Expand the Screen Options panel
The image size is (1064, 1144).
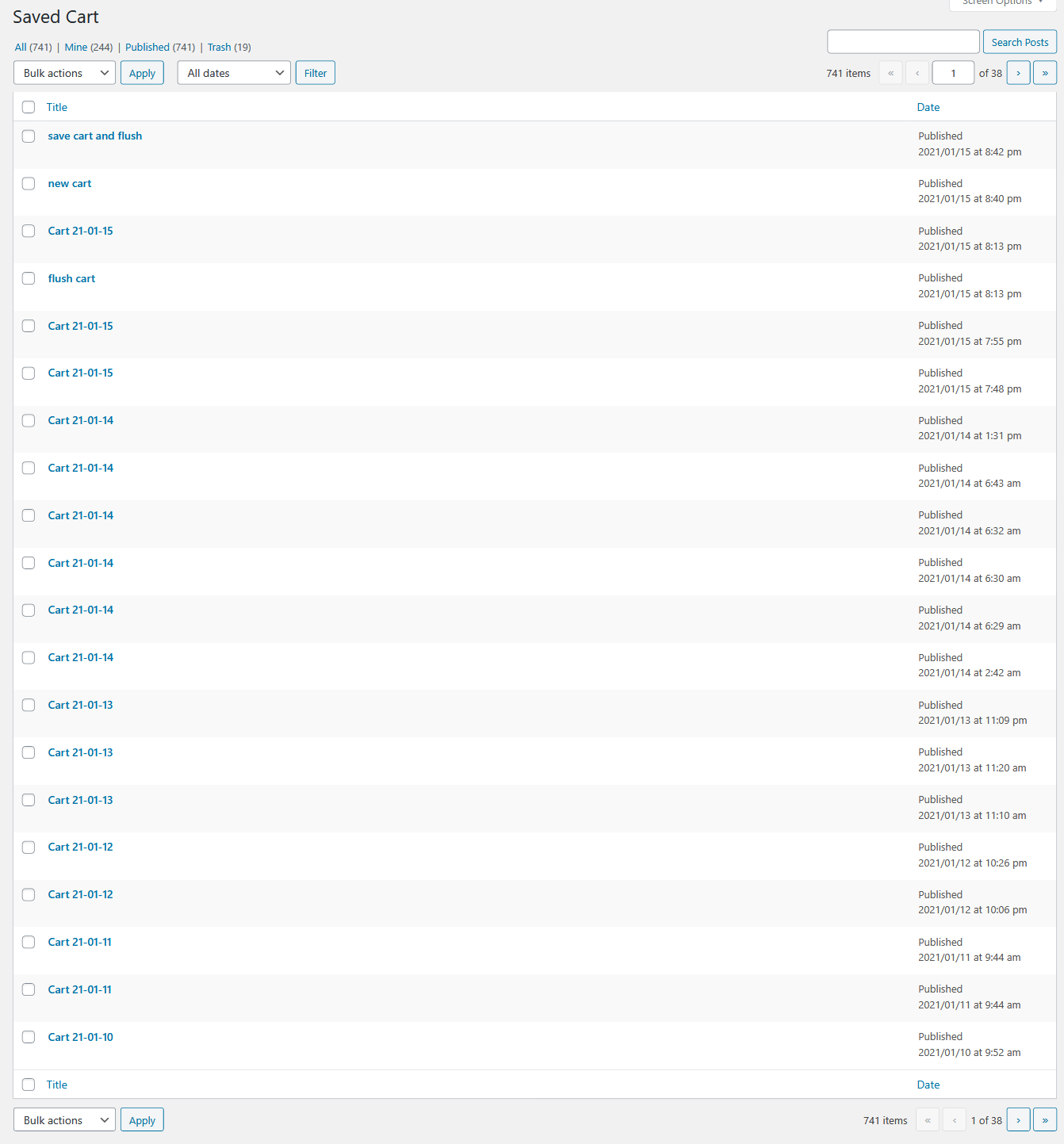[1001, 5]
